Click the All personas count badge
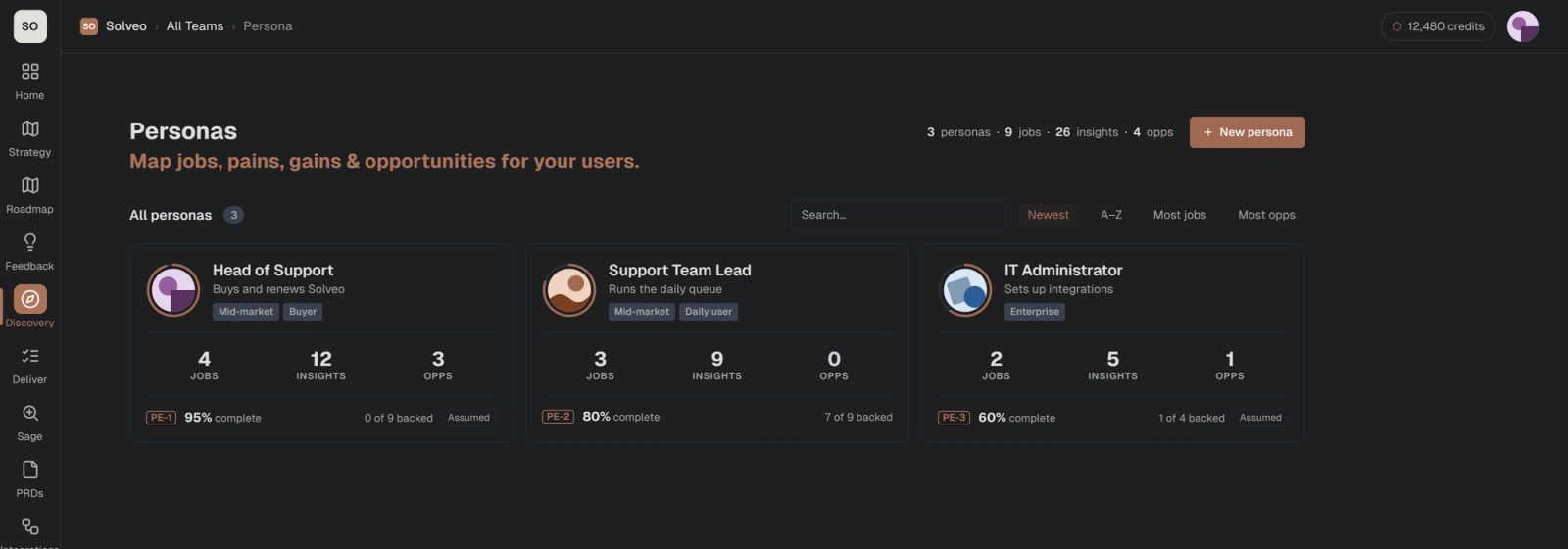The height and width of the screenshot is (549, 1568). click(x=233, y=215)
